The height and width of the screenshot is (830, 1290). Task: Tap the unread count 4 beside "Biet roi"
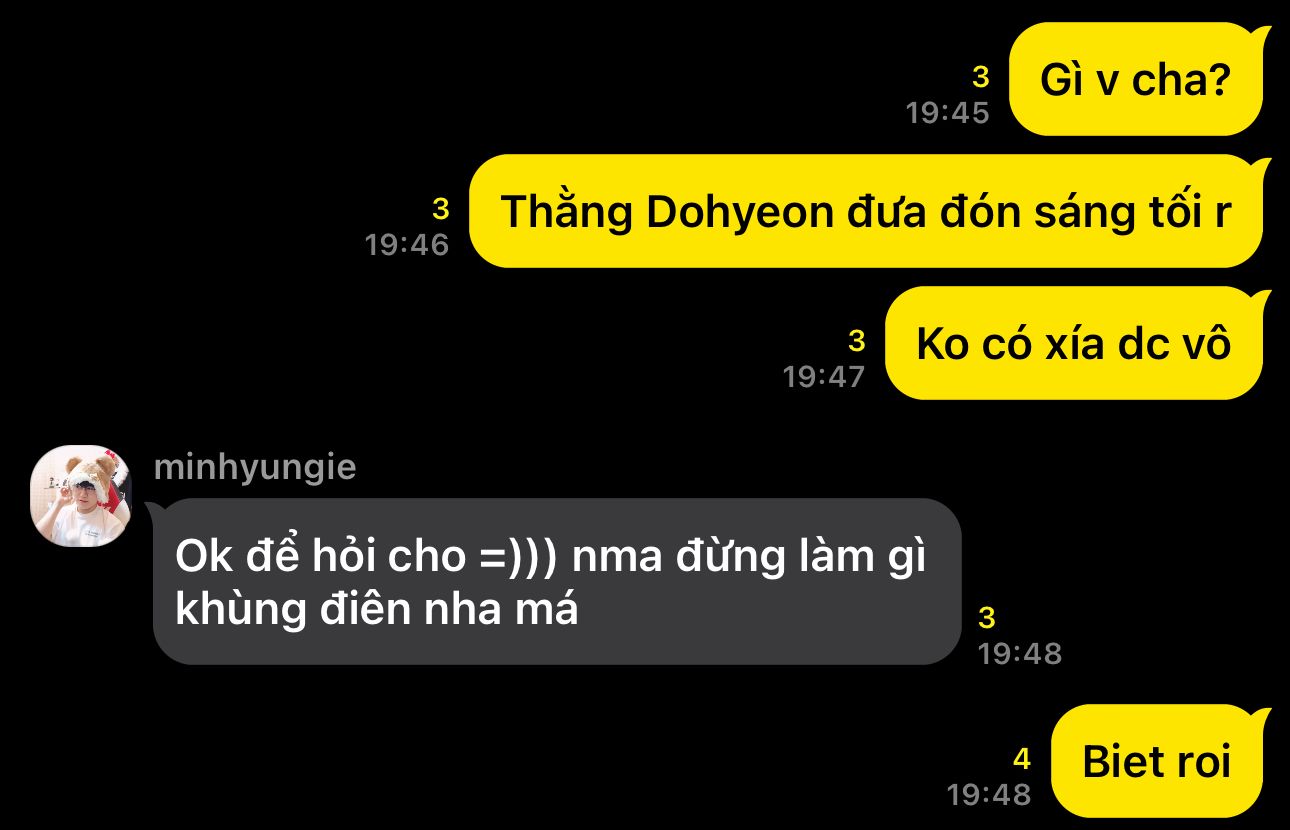click(1021, 760)
